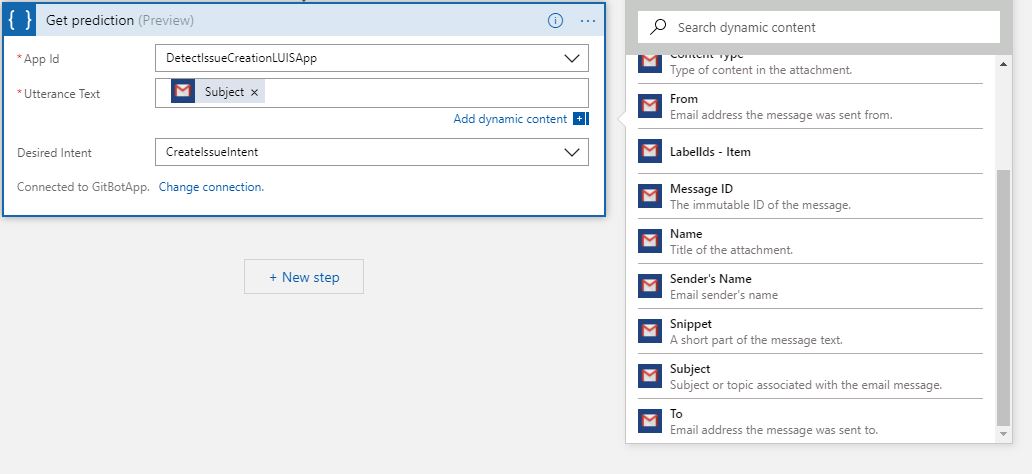Click the Gmail icon next to From
1032x474 pixels.
click(650, 106)
